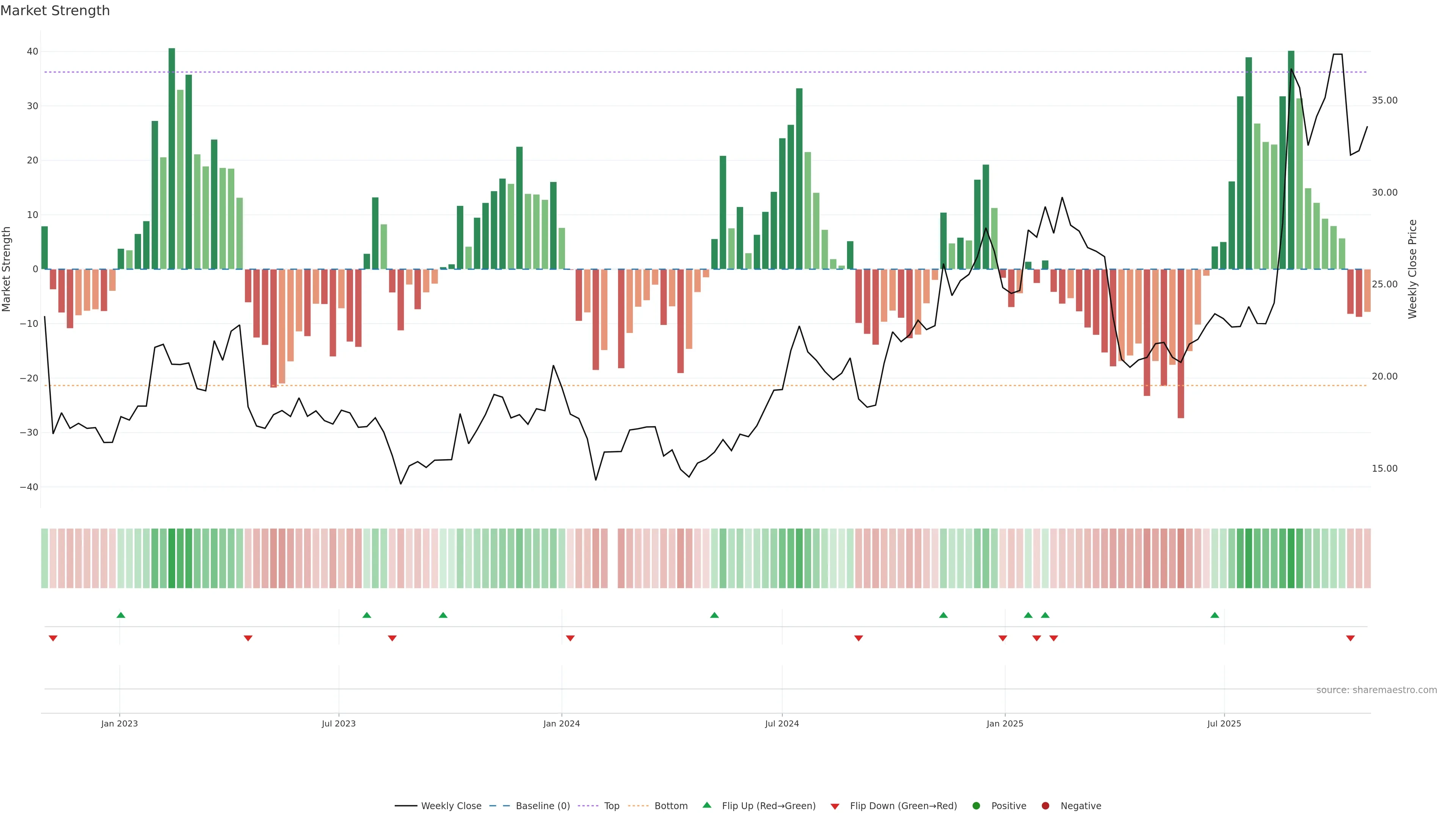Click the red flip-down triangle just after Jan 2024
Viewport: 1456px width, 819px height.
point(570,638)
